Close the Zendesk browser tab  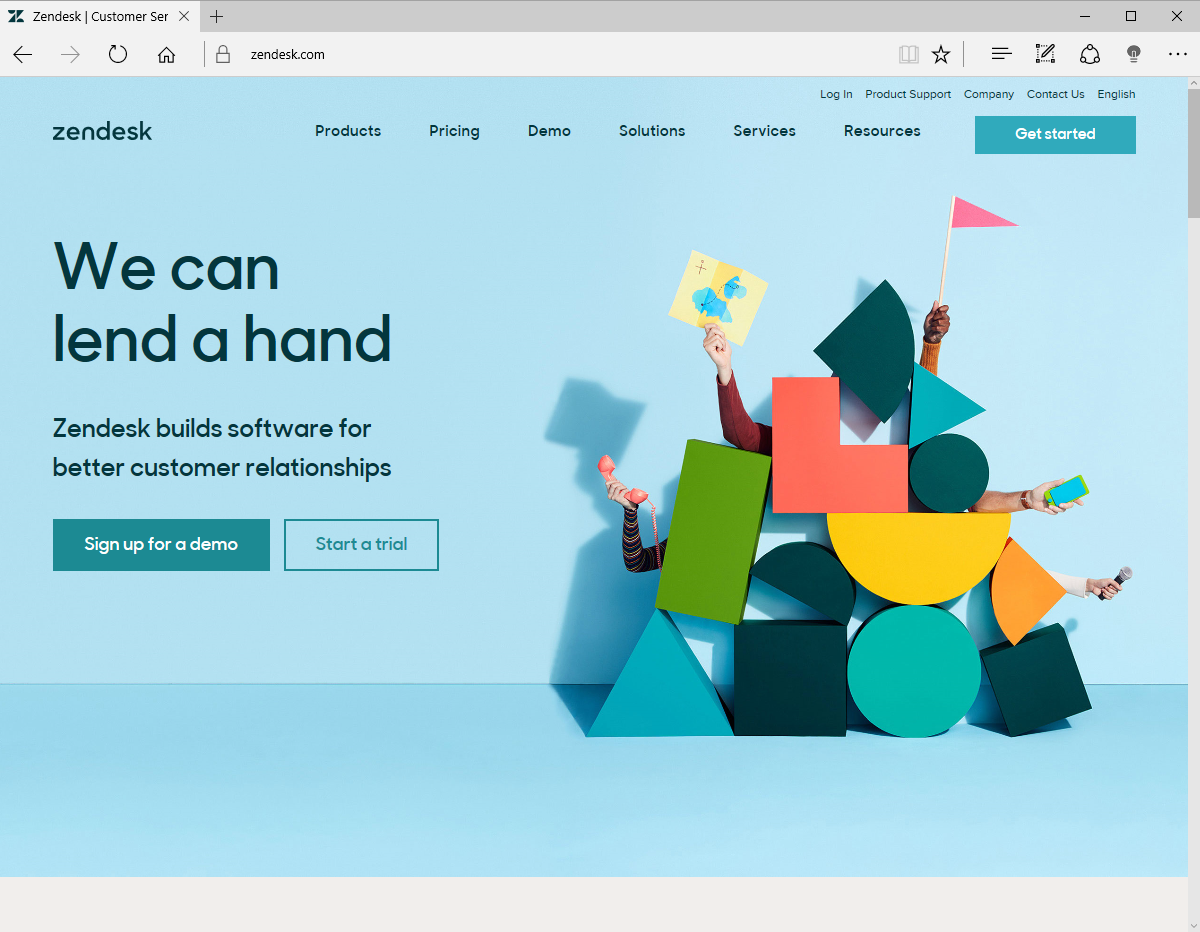(x=184, y=16)
